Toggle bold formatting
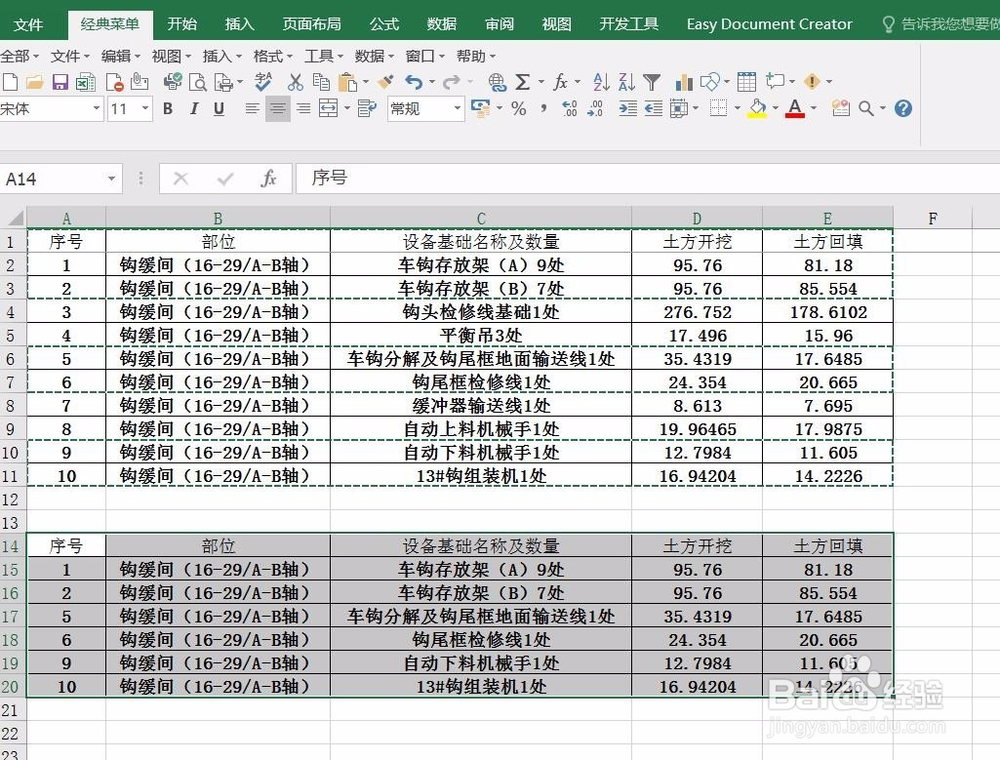The image size is (1000, 760). click(168, 108)
